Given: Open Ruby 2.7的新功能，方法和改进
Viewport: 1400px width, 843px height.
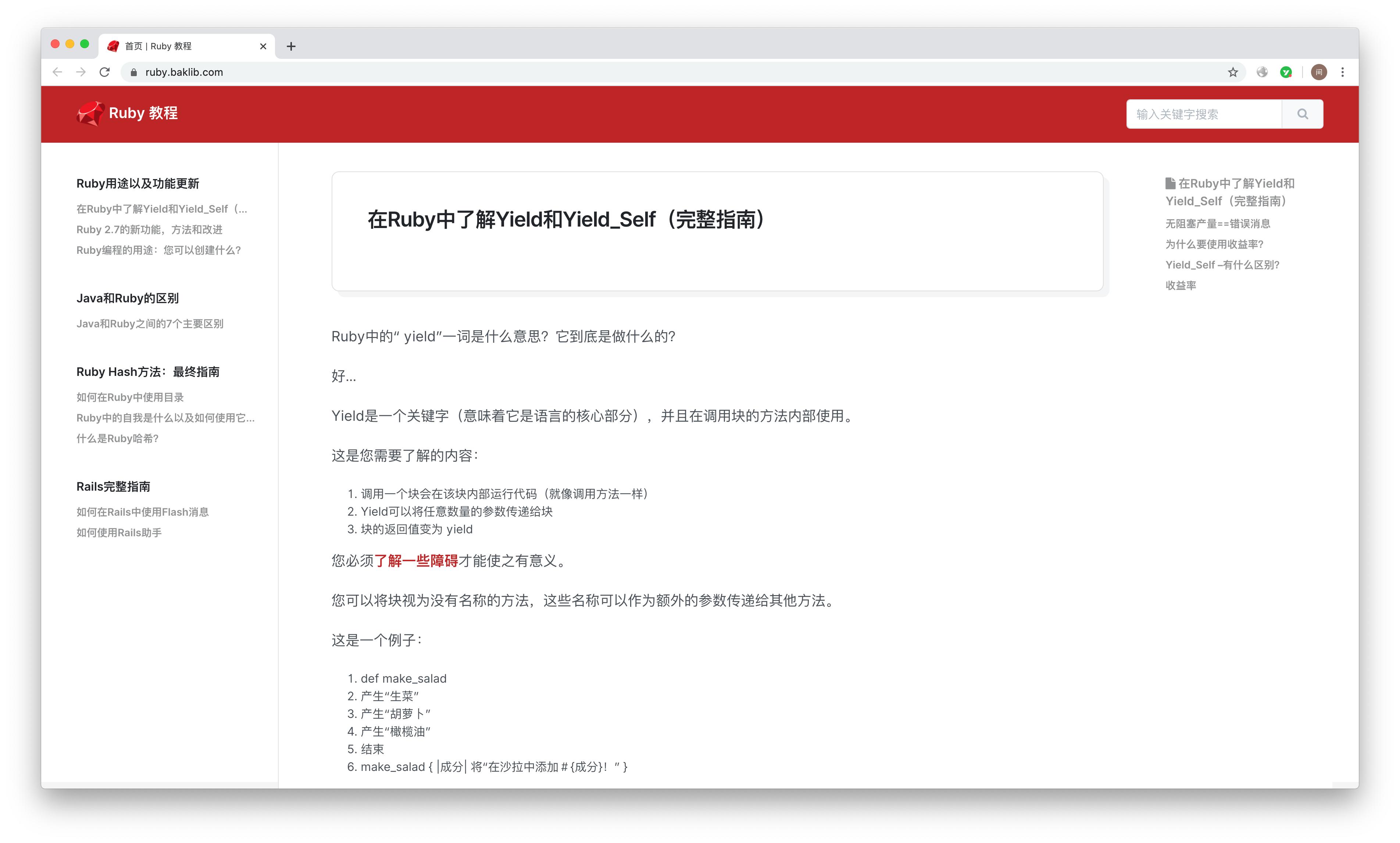Looking at the screenshot, I should [149, 230].
